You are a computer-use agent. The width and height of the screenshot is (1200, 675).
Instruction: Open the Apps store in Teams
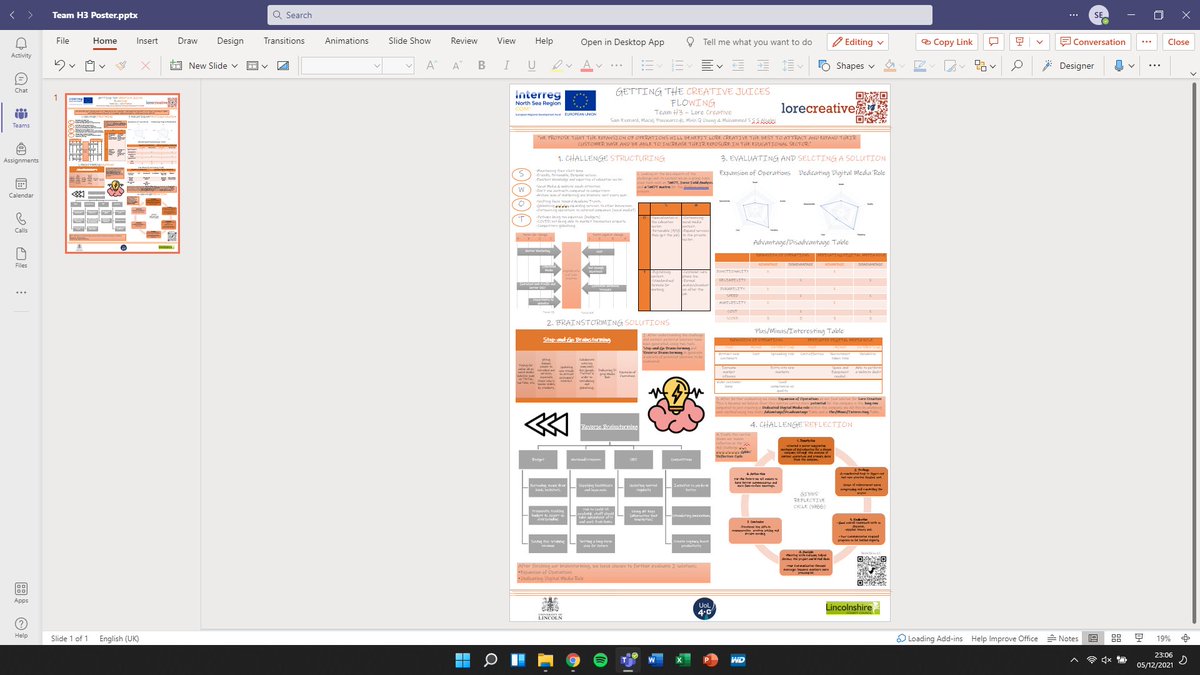(21, 593)
